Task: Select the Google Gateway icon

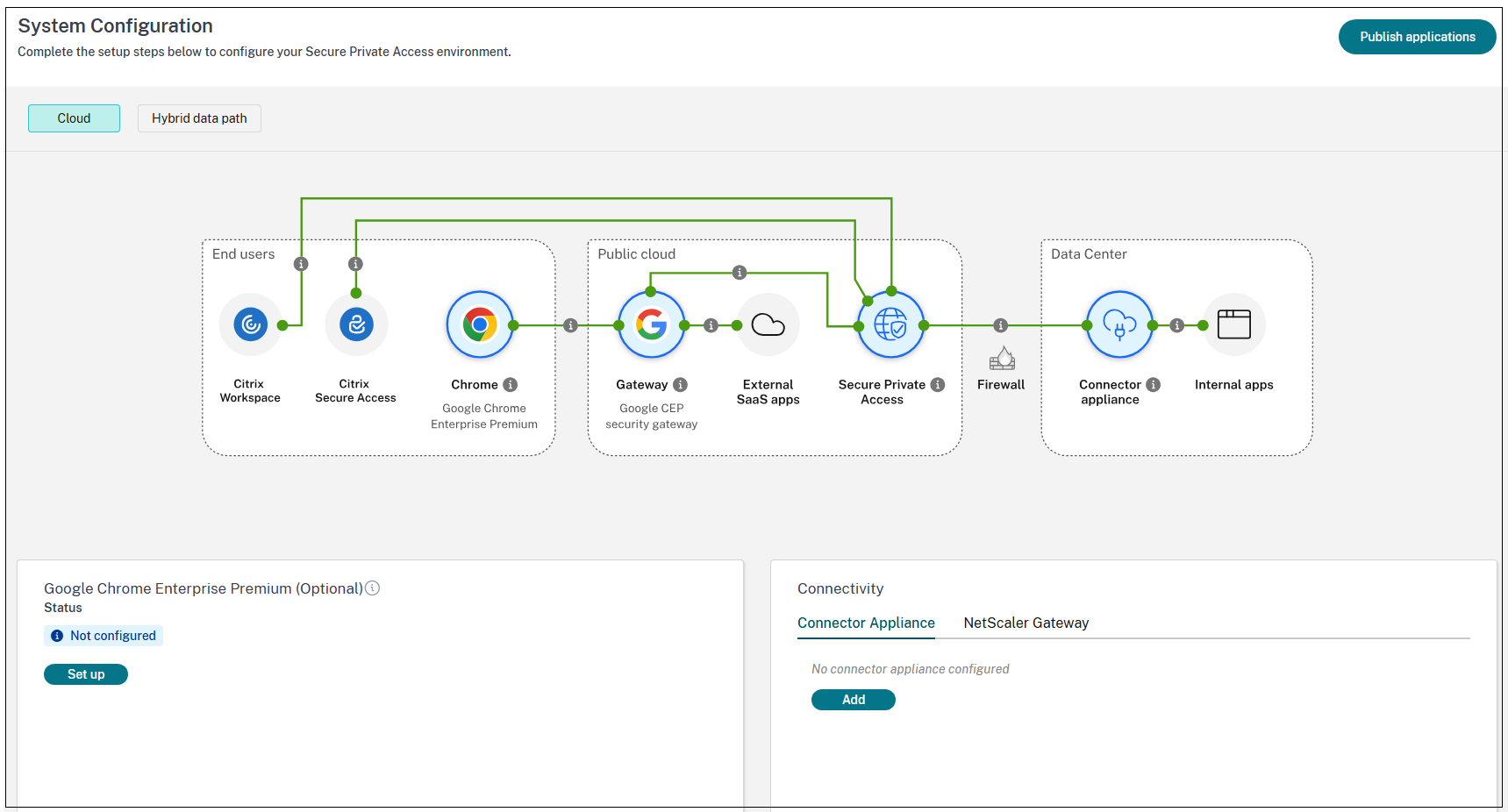Action: (651, 325)
